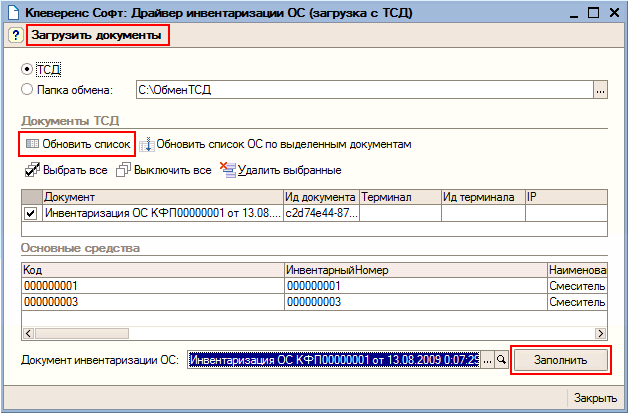This screenshot has height=413, width=628.
Task: Click horizontal scrollbar left arrow
Action: [x=28, y=333]
